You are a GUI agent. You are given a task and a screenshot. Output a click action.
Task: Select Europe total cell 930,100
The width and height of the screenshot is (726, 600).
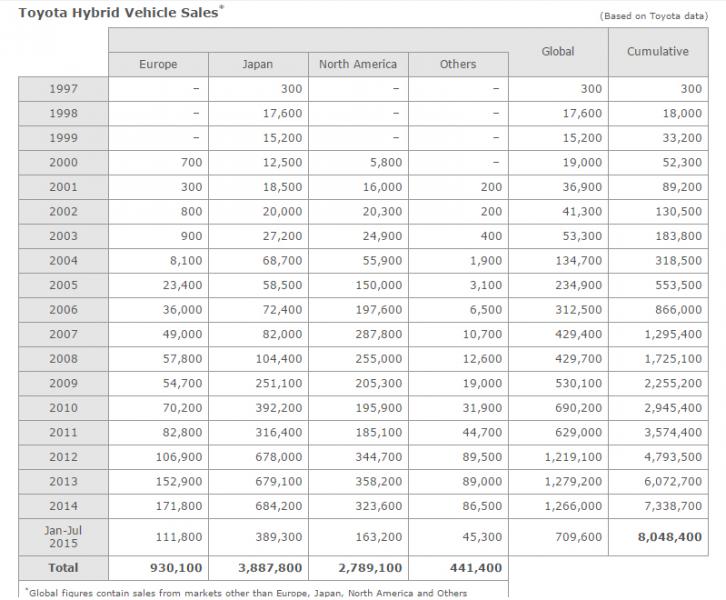(176, 567)
